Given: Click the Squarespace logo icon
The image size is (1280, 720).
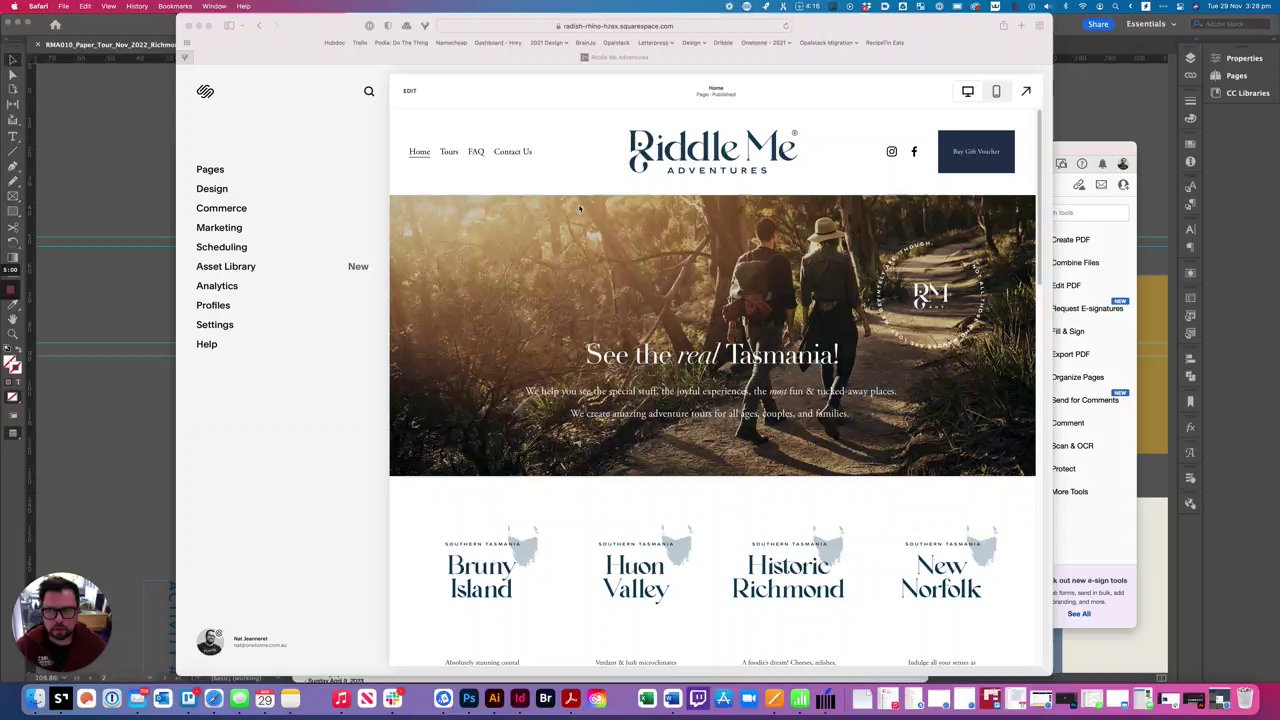Looking at the screenshot, I should pos(205,91).
